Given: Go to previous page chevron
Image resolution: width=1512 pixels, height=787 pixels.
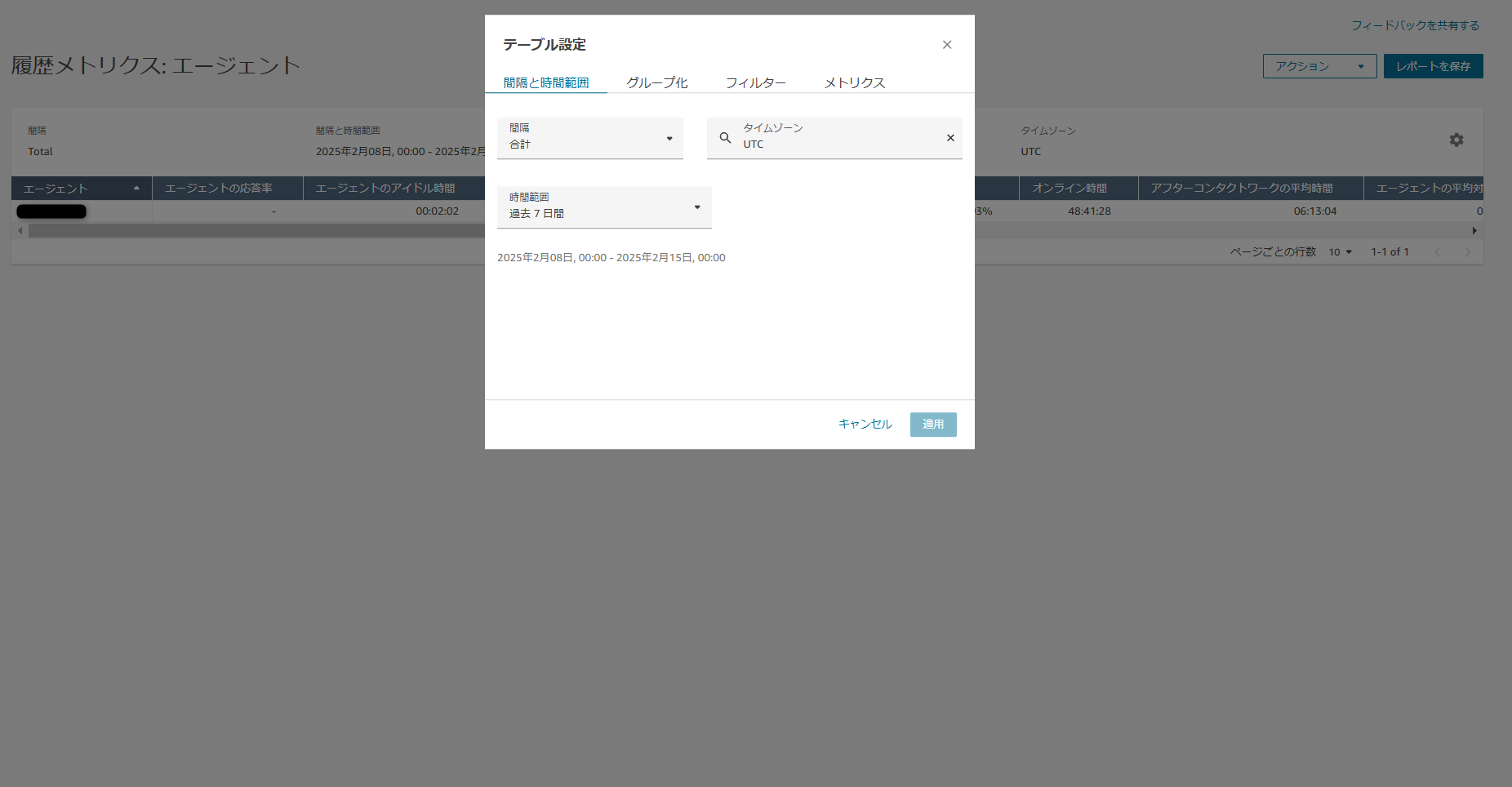Looking at the screenshot, I should 1438,252.
